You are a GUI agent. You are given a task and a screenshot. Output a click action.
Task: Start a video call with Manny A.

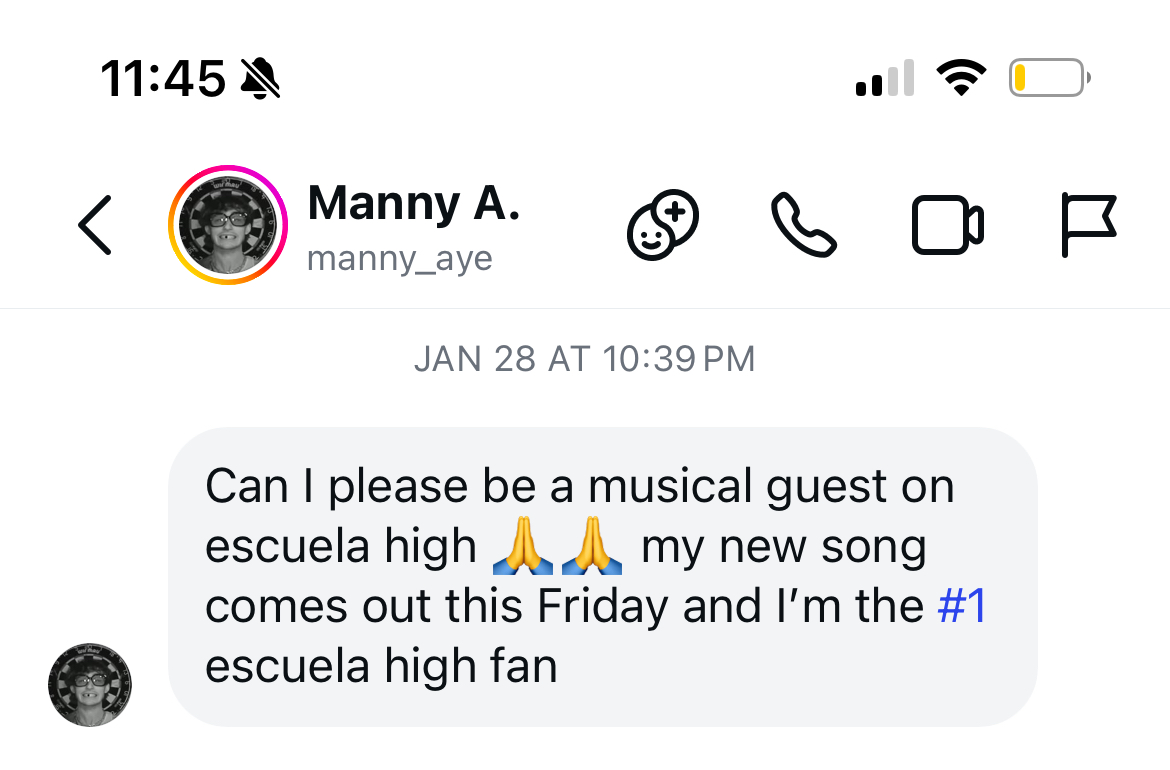(x=947, y=225)
